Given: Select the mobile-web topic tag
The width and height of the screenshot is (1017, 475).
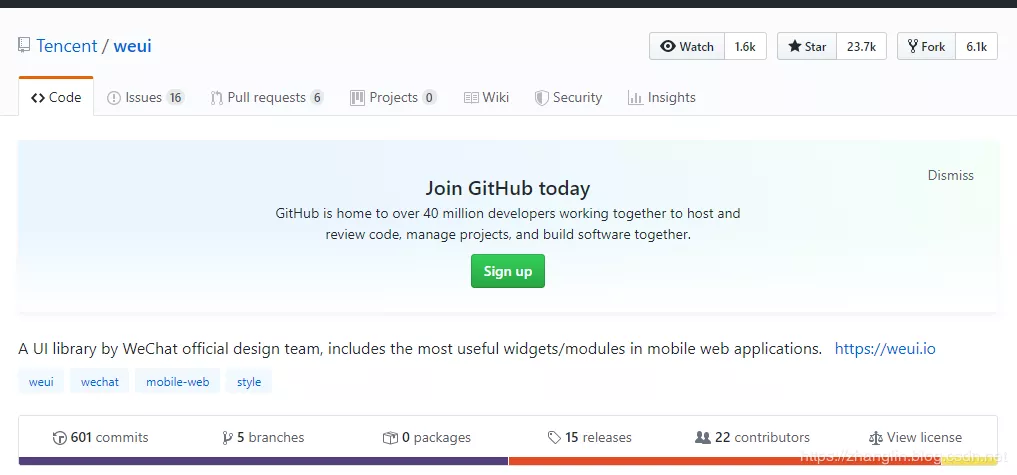Looking at the screenshot, I should (178, 382).
